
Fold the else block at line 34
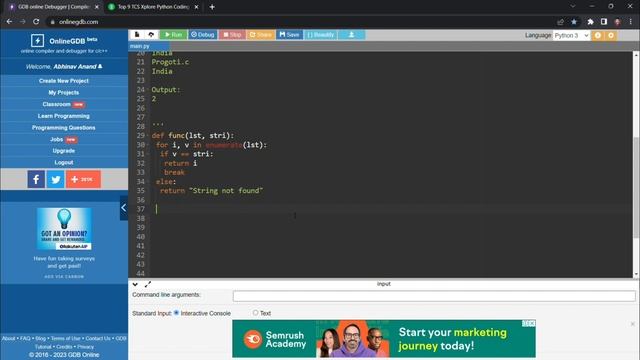coord(148,182)
